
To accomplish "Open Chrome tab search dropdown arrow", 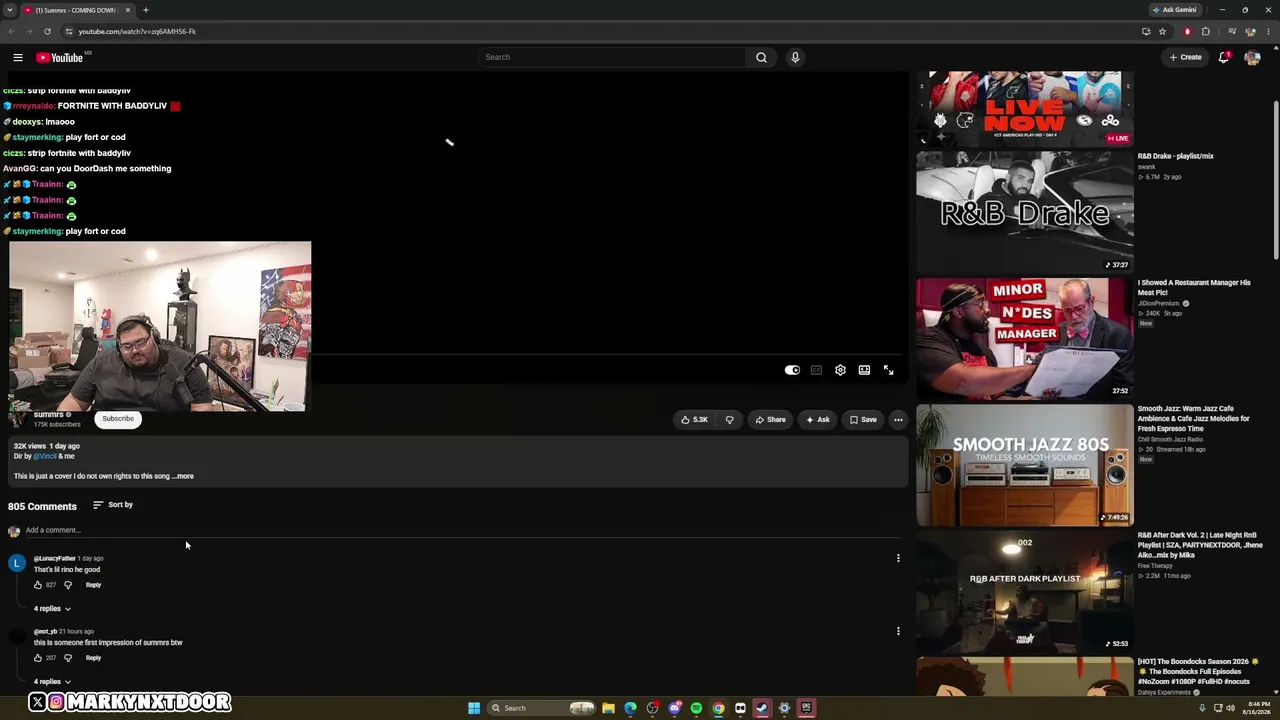I will 9,10.
